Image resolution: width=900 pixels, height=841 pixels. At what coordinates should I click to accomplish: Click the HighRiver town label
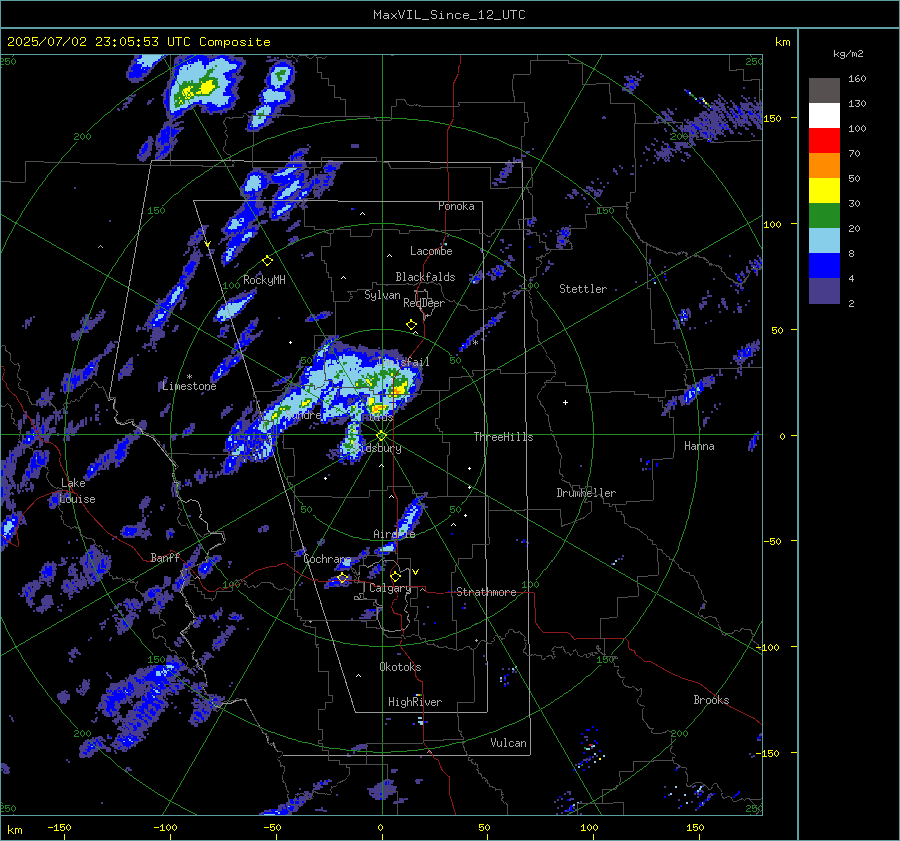point(415,702)
